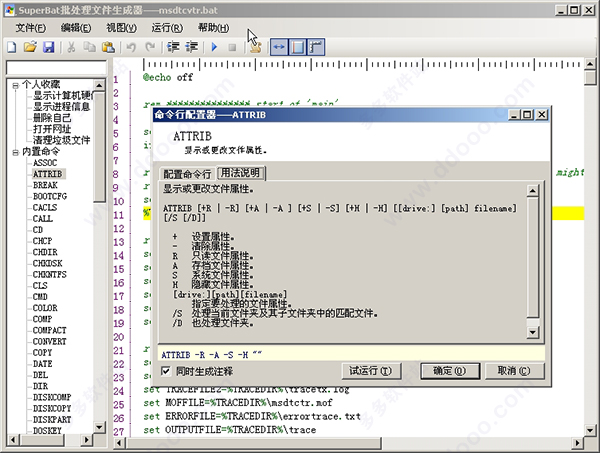Click the editor horizontal scrollbar right arrow
The height and width of the screenshot is (453, 600).
(577, 443)
